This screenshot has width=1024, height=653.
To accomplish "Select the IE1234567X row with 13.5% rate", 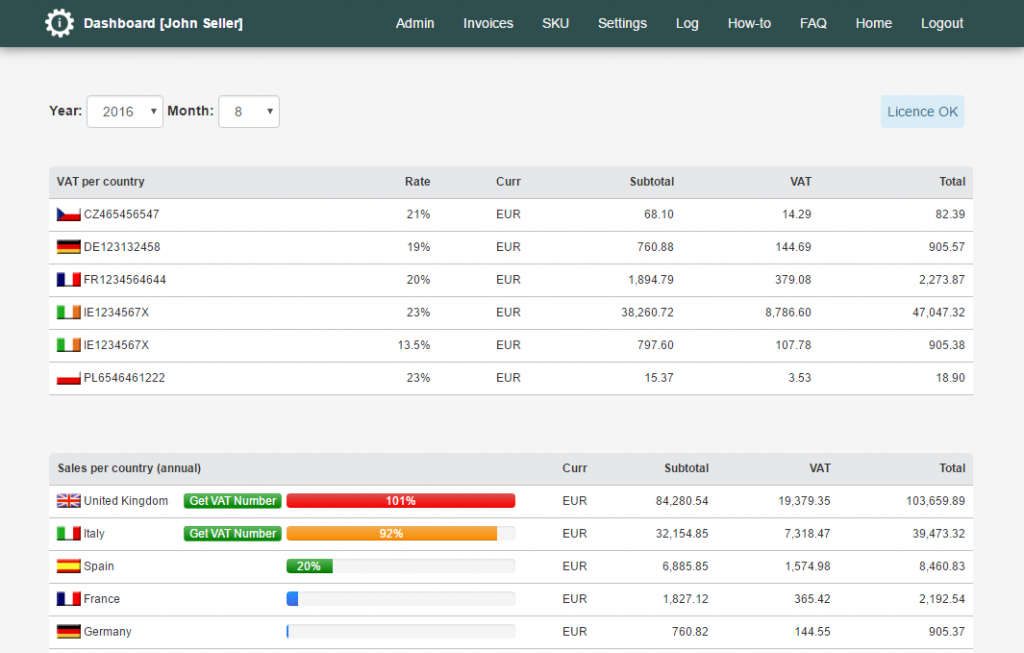I will pos(400,345).
